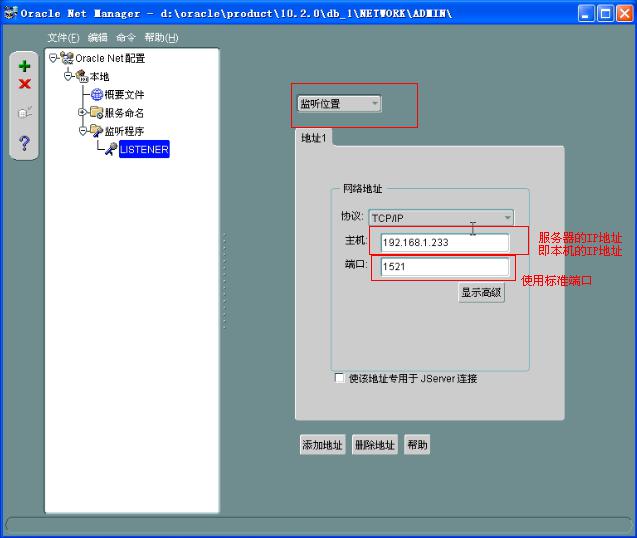Enable the JServer dedicated address checkbox
The height and width of the screenshot is (538, 637).
tap(339, 378)
